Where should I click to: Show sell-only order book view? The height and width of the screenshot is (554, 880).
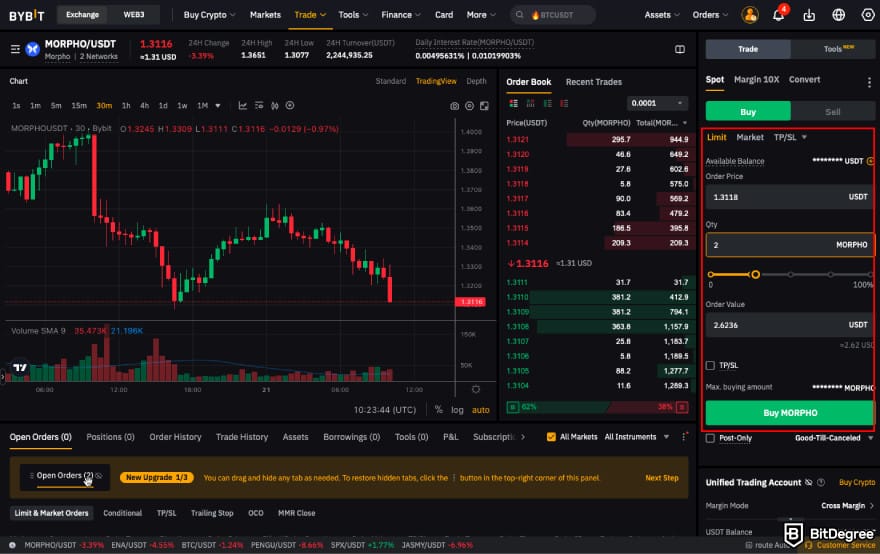(x=564, y=103)
